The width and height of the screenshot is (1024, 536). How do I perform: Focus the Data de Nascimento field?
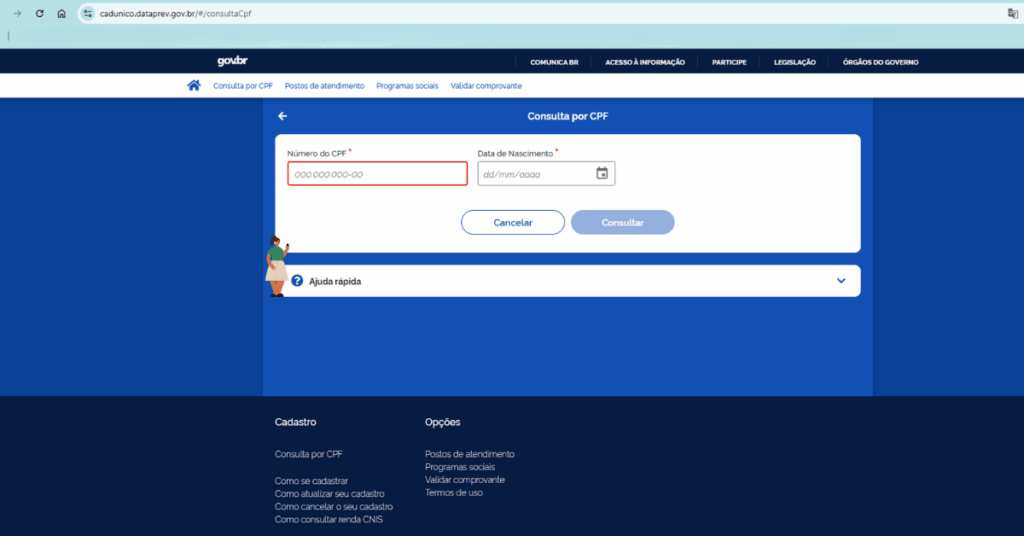click(546, 174)
